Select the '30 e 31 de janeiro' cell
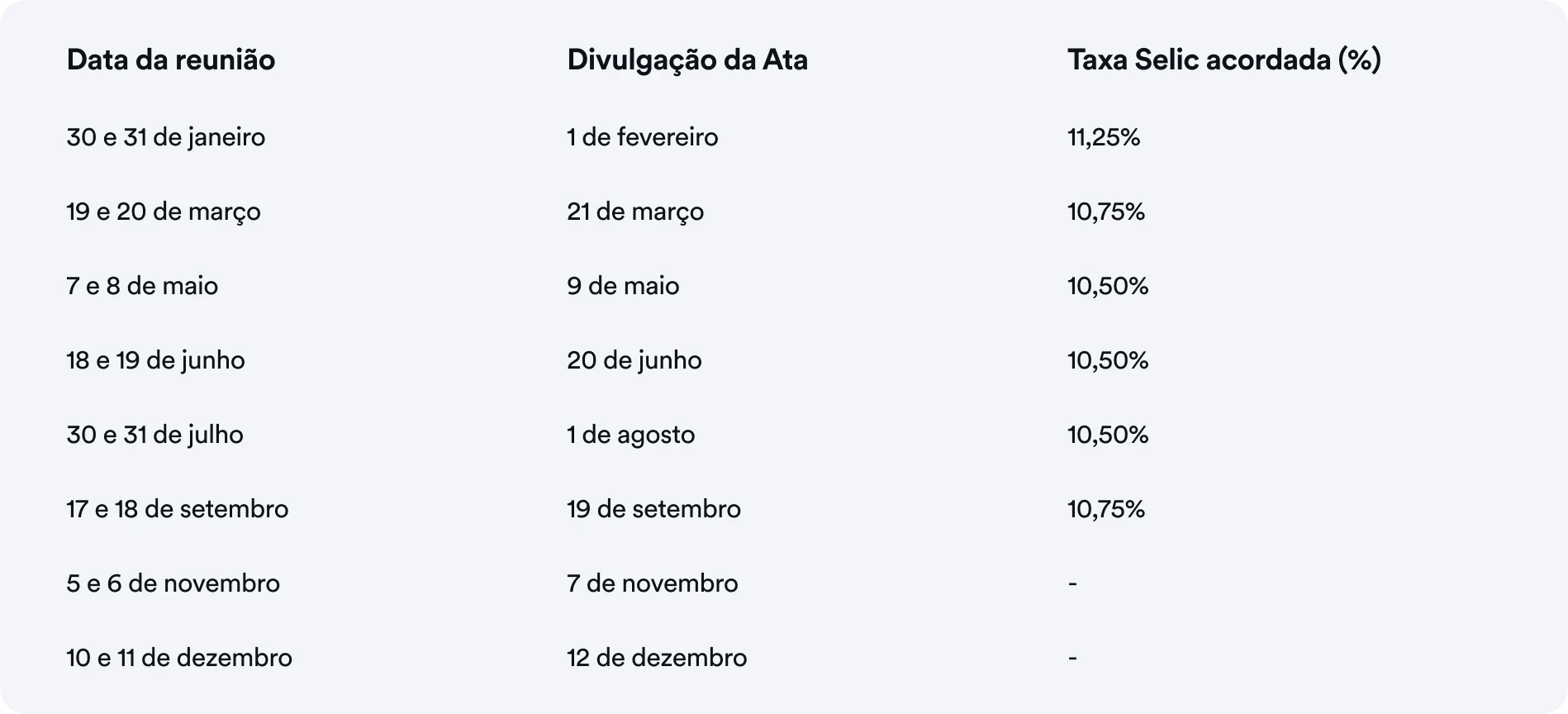This screenshot has height=714, width=1568. (166, 137)
